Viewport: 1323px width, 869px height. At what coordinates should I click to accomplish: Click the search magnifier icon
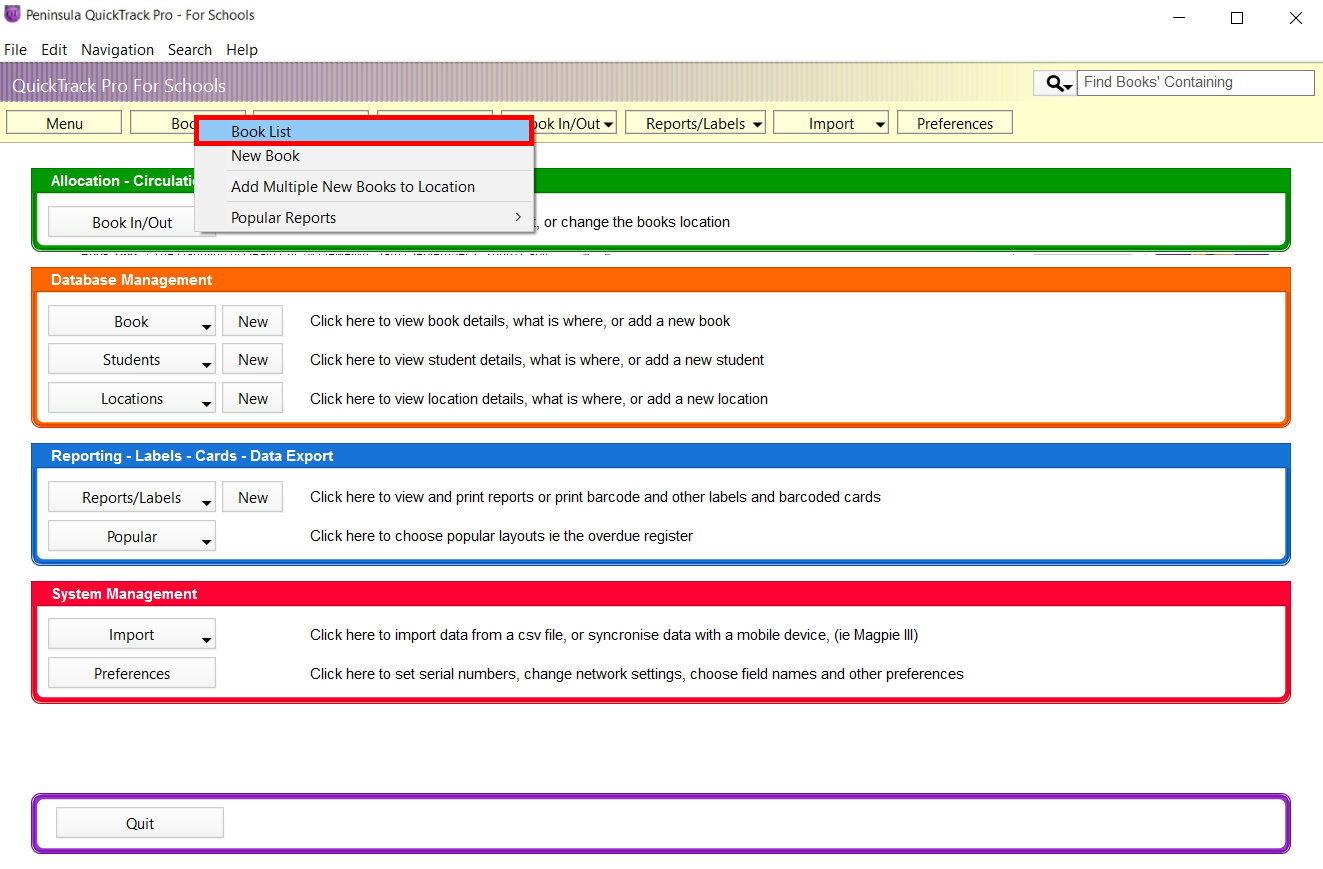(x=1055, y=83)
